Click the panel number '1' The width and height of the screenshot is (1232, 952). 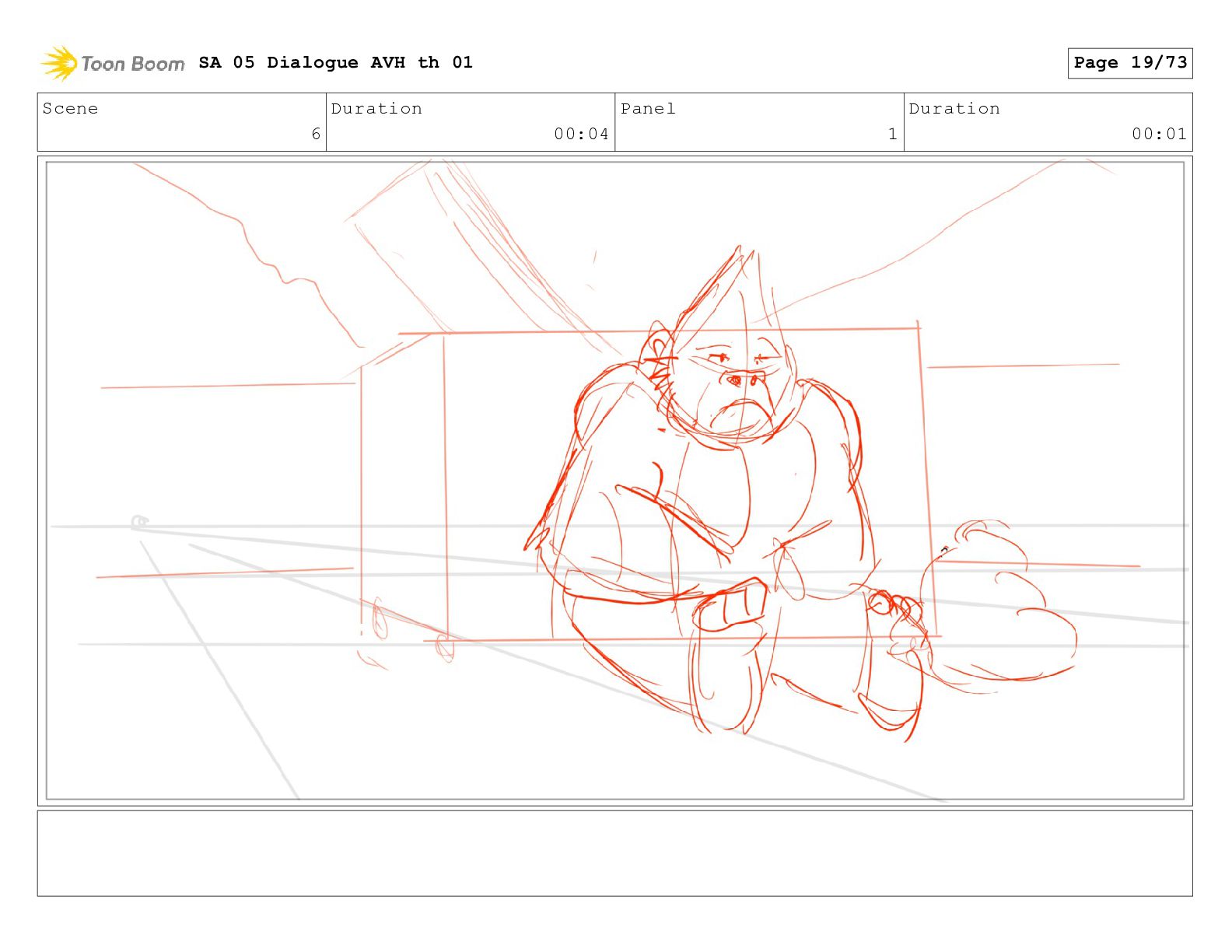coord(893,134)
